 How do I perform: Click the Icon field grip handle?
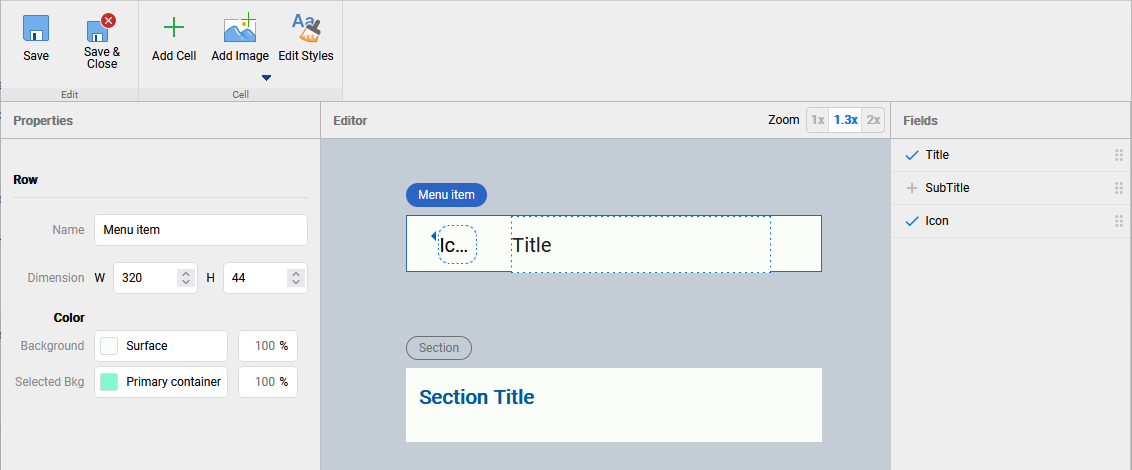pyautogui.click(x=1119, y=221)
